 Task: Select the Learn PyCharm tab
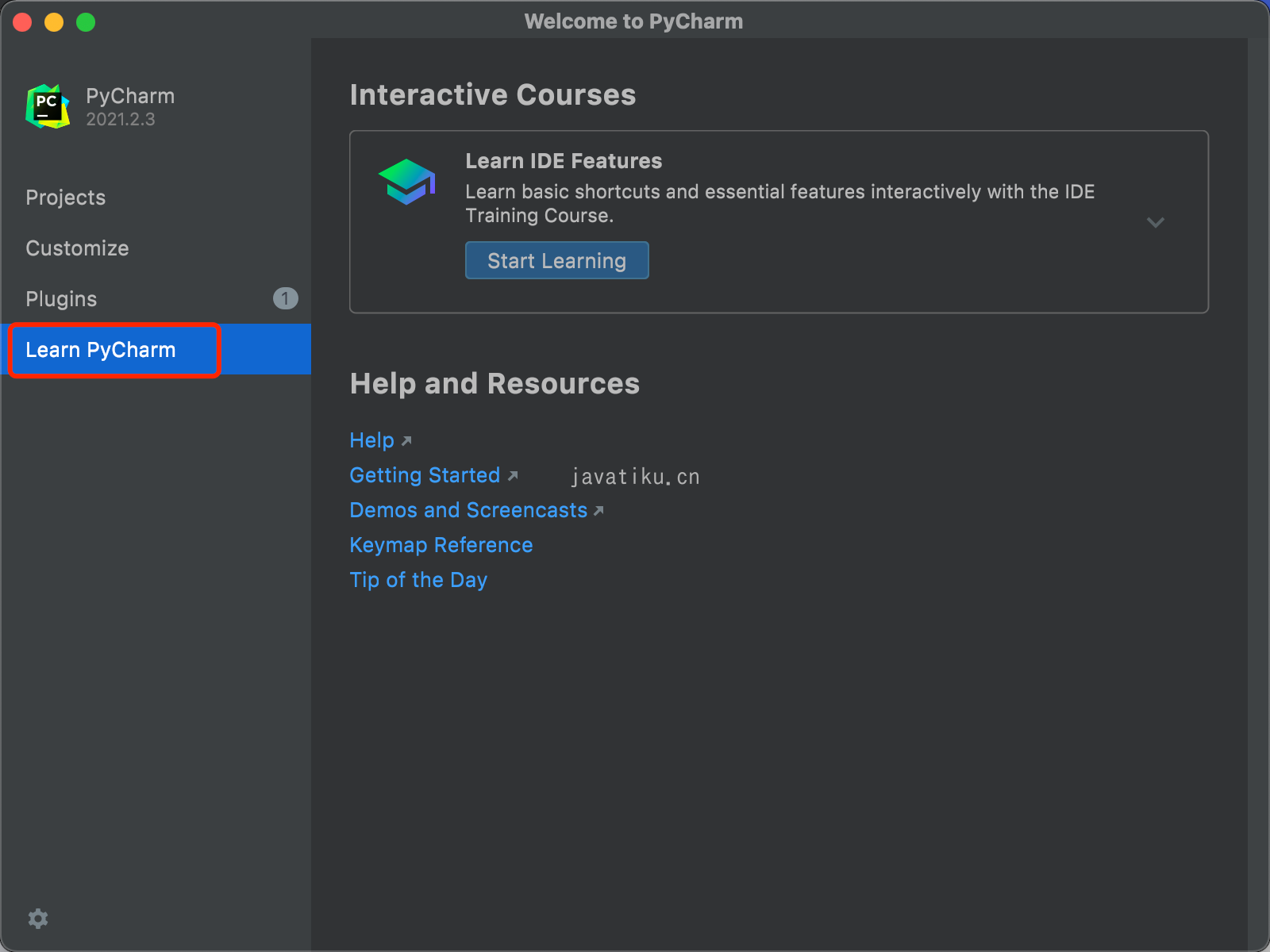[156, 350]
